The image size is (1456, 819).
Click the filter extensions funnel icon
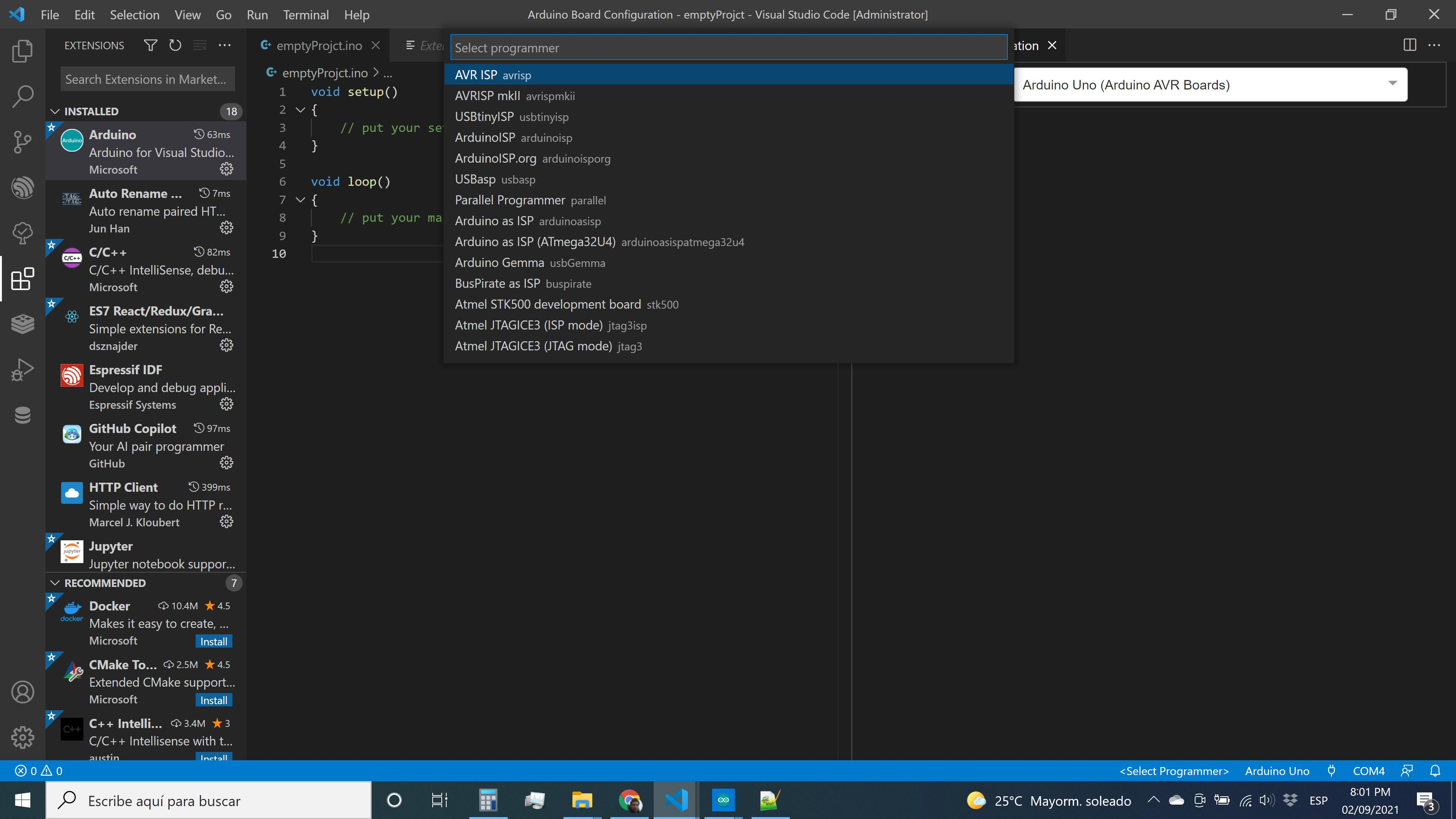pos(151,45)
